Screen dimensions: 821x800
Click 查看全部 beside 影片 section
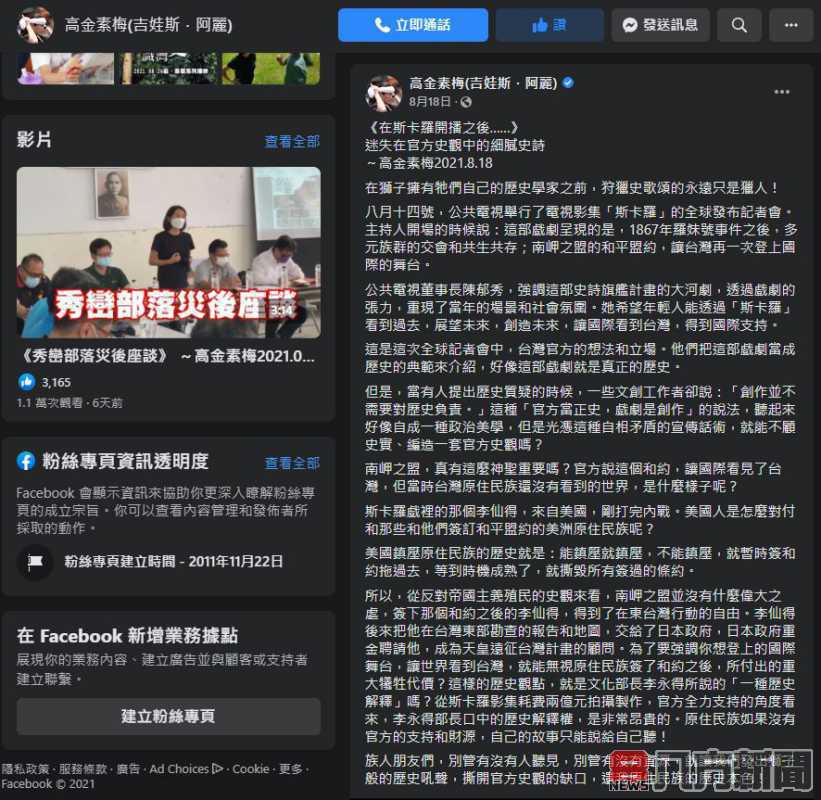pos(292,141)
